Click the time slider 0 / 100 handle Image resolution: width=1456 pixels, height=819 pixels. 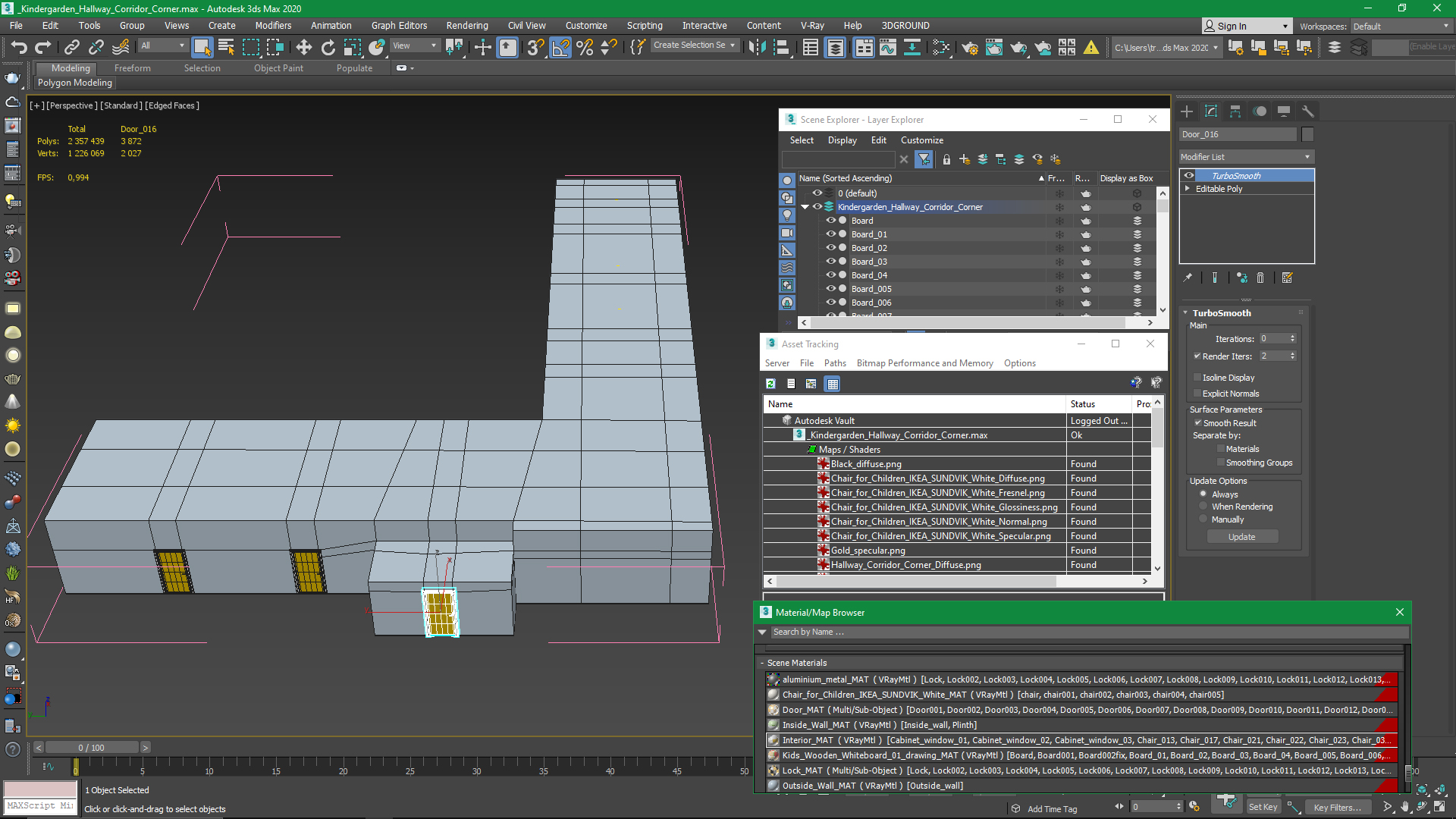click(91, 748)
